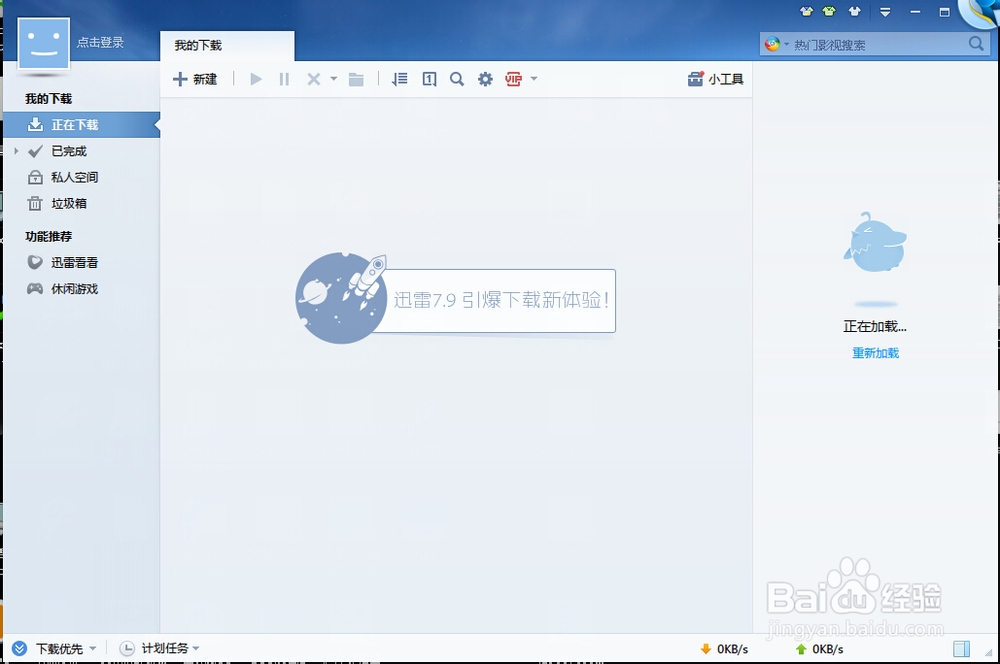The width and height of the screenshot is (1000, 664).
Task: Click the 新建 new task button
Action: (x=195, y=79)
